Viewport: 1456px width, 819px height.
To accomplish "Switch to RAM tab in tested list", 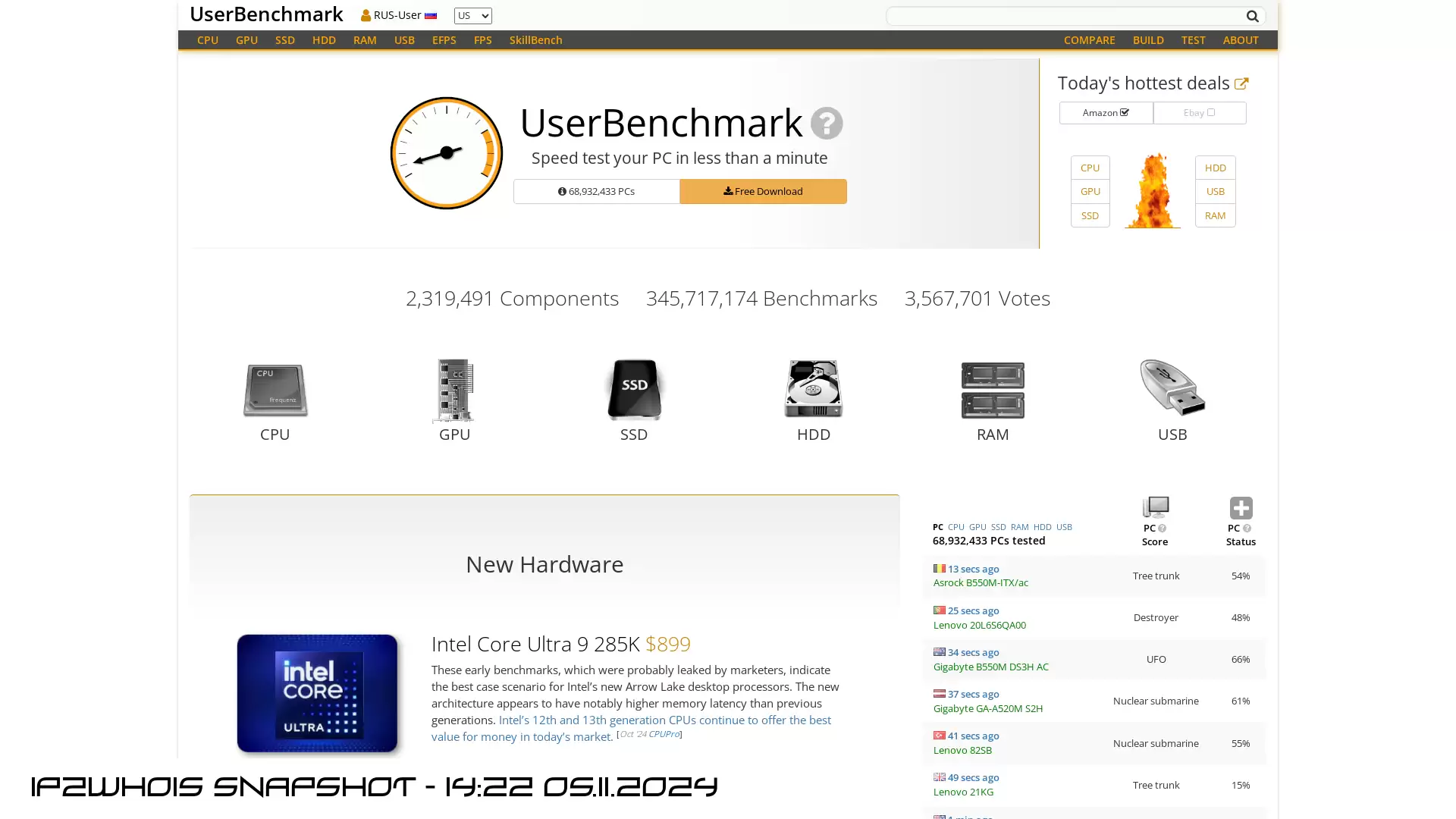I will 1019,527.
